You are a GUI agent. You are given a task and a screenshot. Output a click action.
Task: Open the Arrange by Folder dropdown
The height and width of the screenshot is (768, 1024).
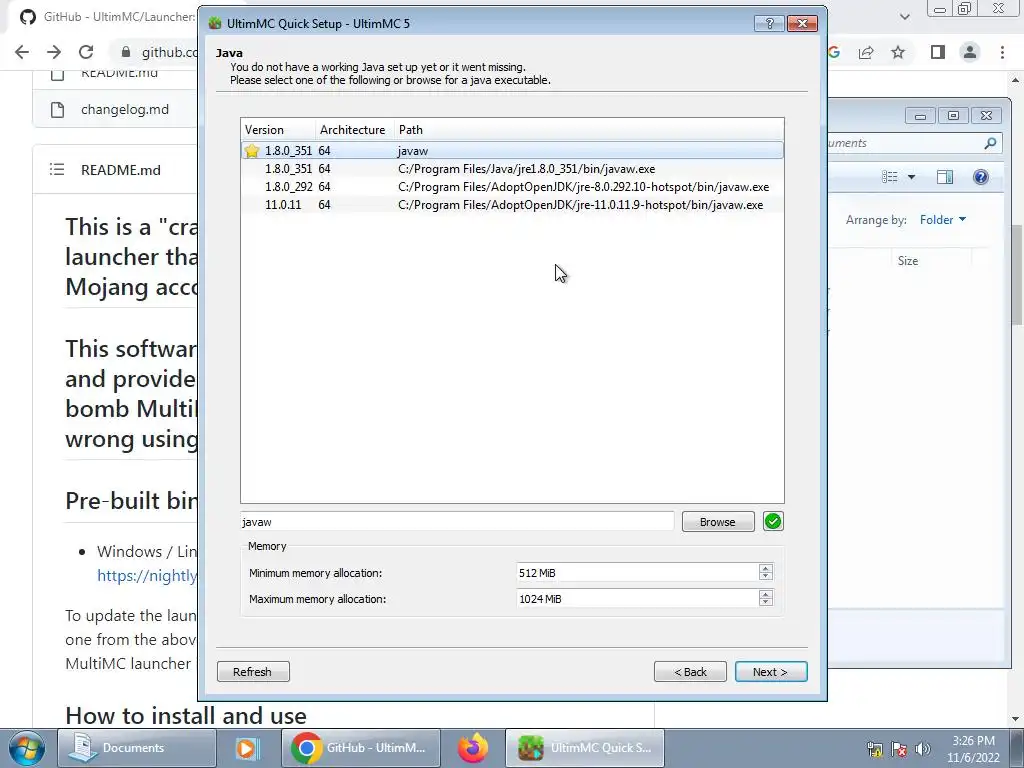942,220
